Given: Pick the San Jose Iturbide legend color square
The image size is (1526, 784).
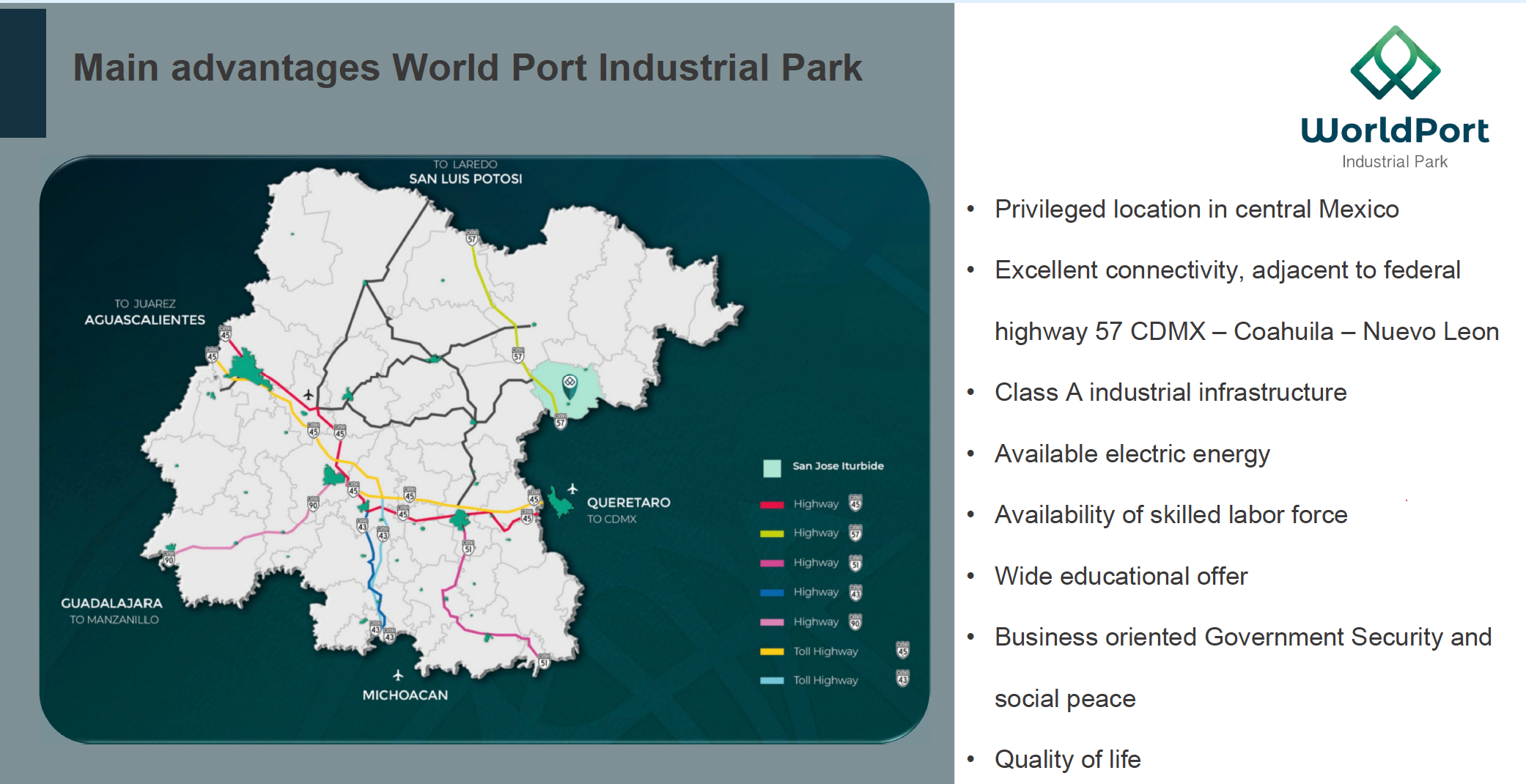Looking at the screenshot, I should [772, 467].
